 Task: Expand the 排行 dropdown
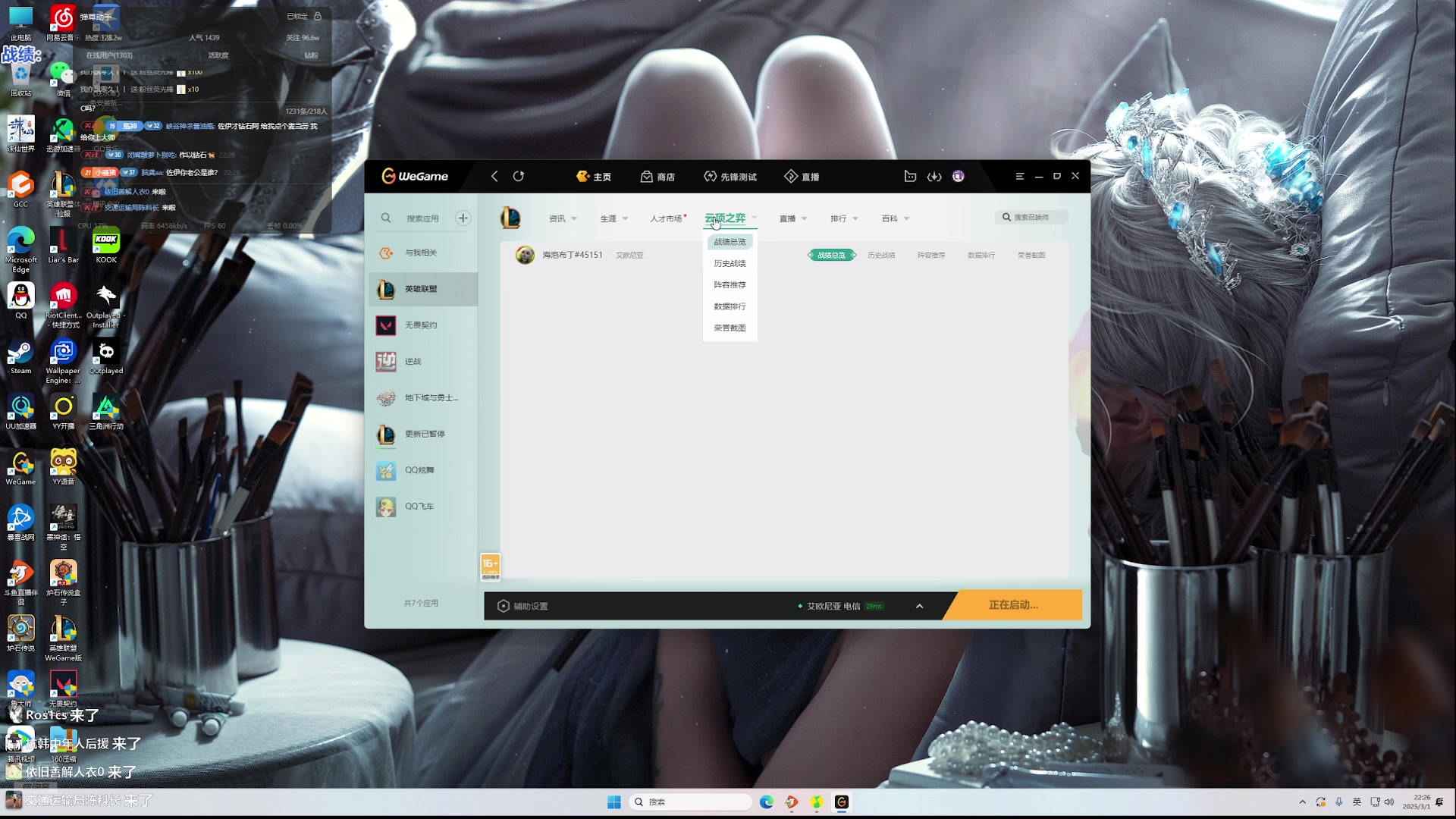844,218
